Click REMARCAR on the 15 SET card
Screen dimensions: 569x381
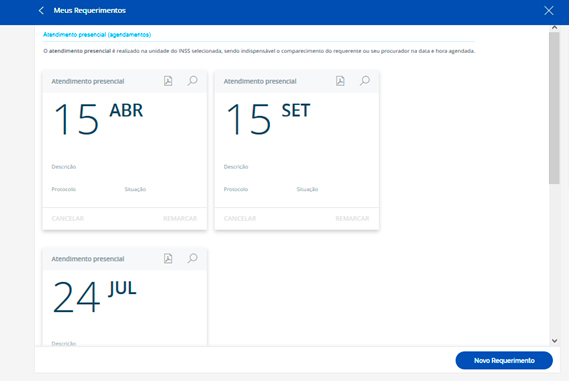coord(352,218)
